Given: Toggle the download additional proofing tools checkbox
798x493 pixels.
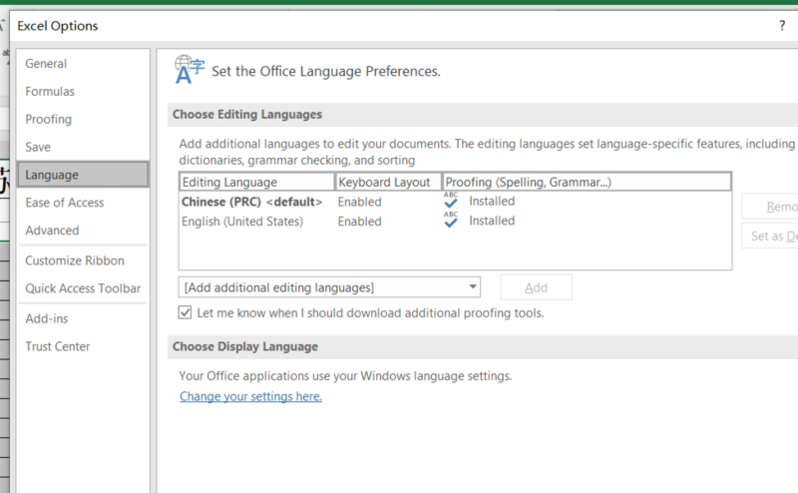Looking at the screenshot, I should coord(185,313).
